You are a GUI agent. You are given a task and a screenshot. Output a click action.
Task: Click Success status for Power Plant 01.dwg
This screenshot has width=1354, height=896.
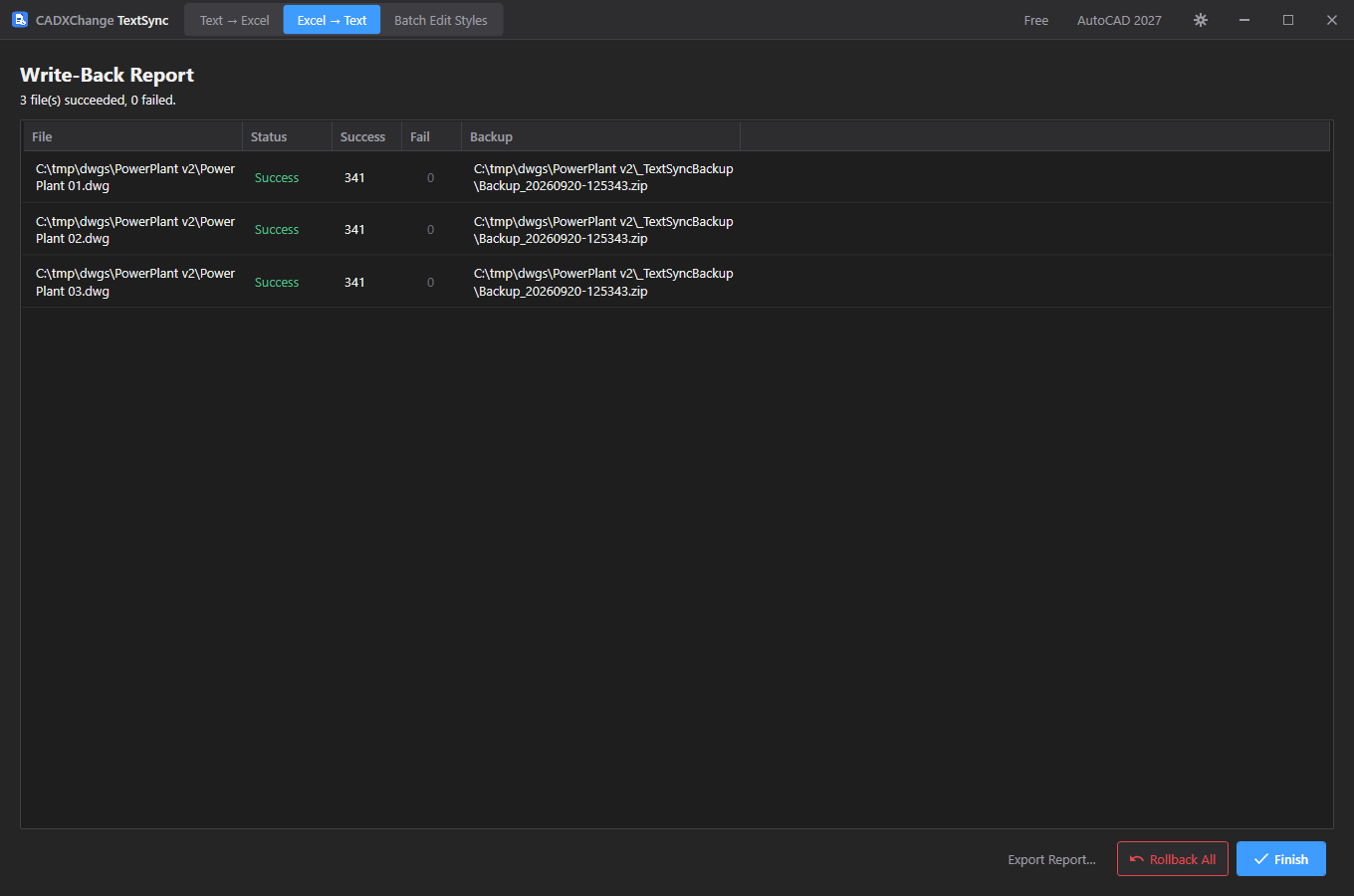[x=277, y=177]
